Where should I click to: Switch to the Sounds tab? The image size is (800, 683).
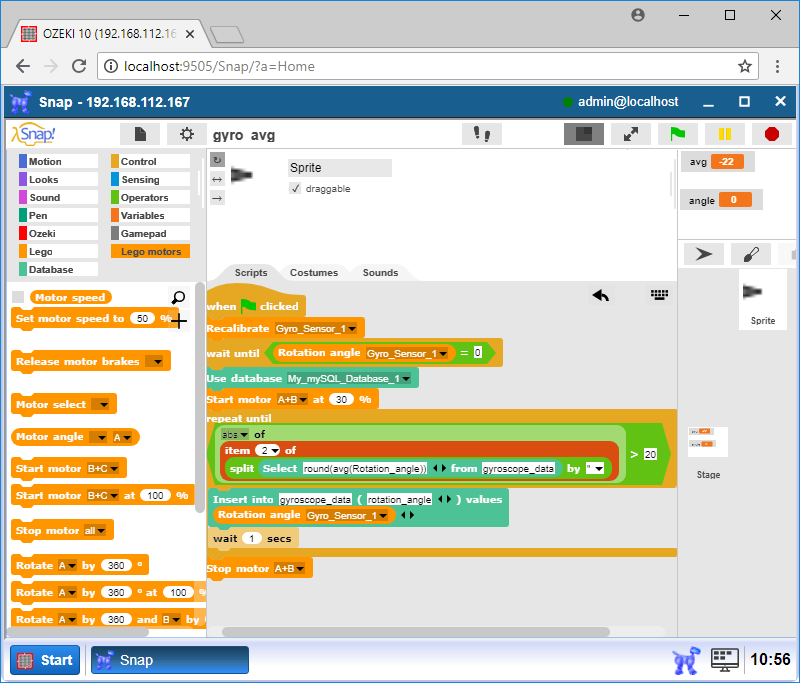(380, 272)
